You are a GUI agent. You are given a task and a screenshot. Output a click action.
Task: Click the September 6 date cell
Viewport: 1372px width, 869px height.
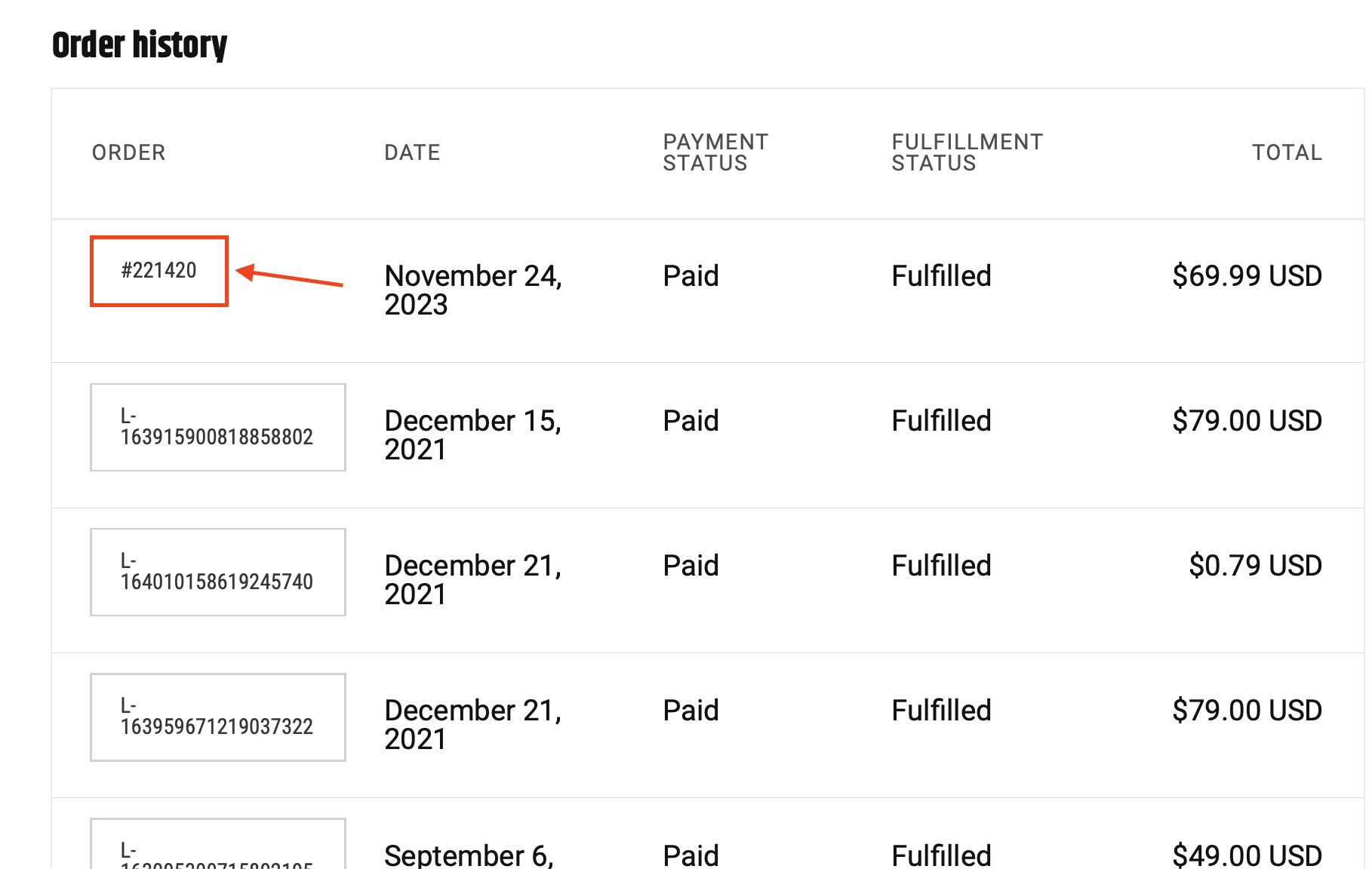click(469, 855)
